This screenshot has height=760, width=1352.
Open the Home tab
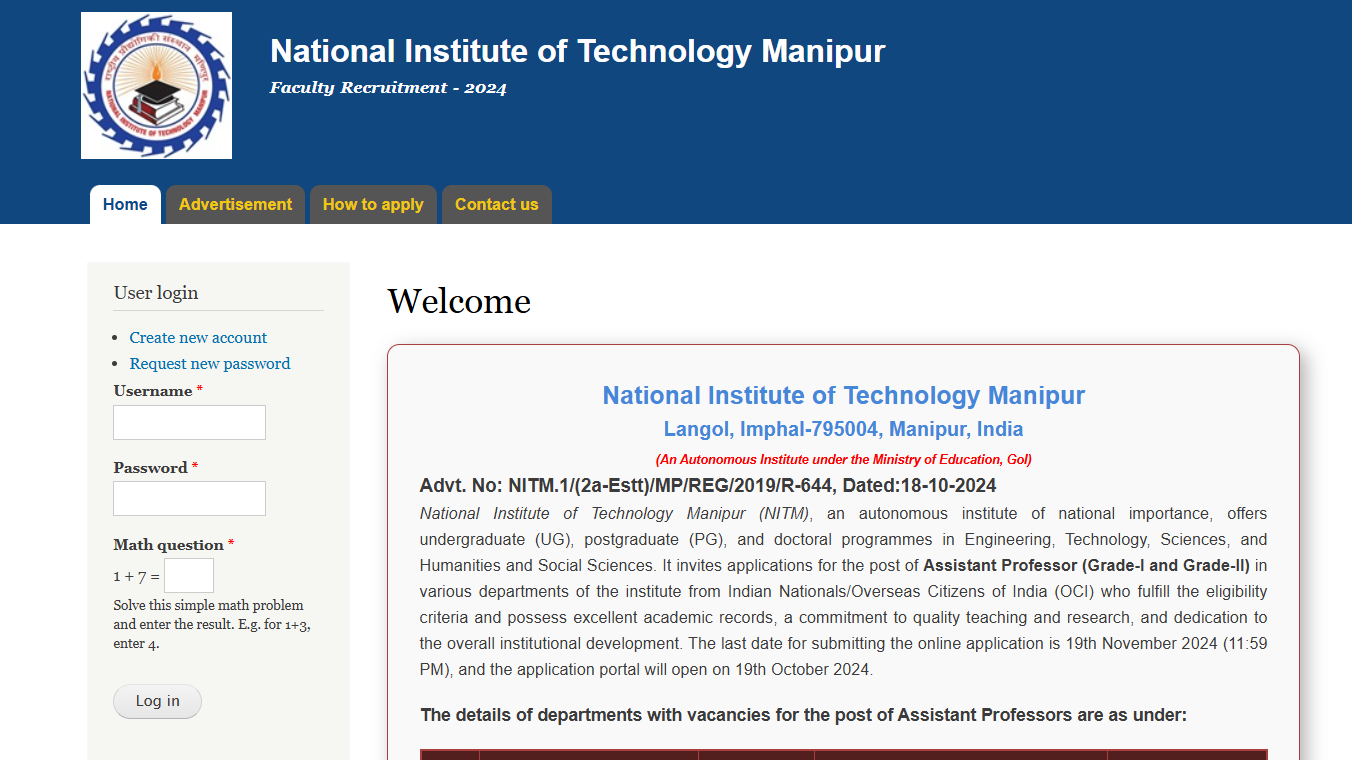tap(125, 204)
